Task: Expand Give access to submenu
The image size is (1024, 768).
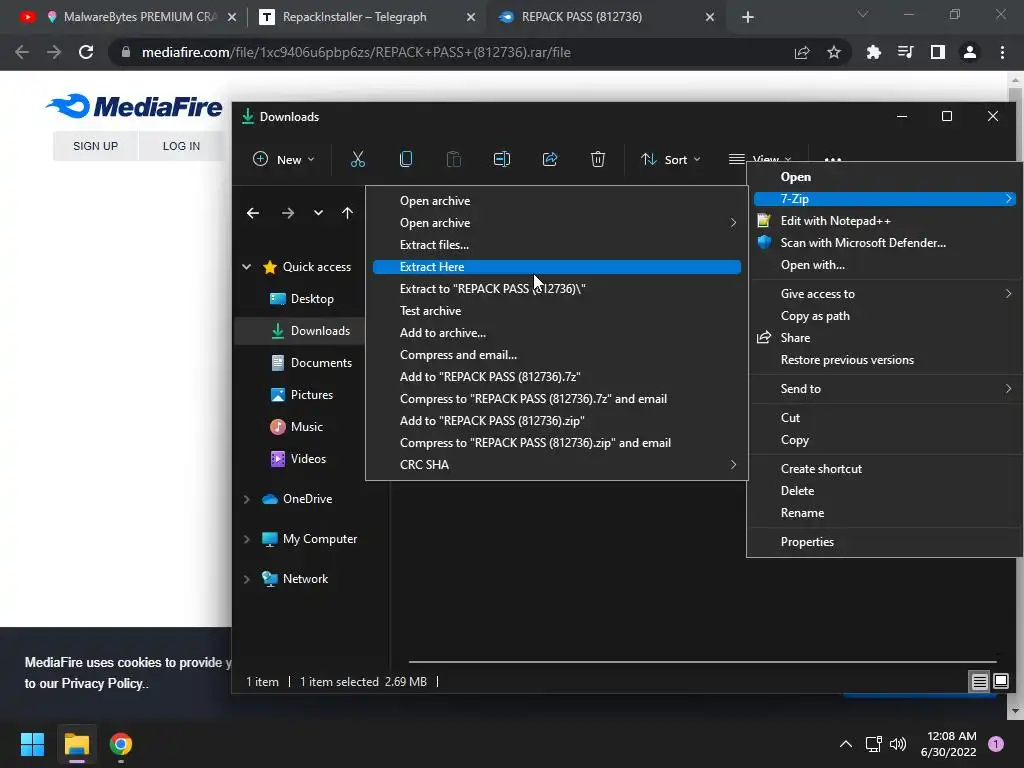Action: tap(884, 294)
